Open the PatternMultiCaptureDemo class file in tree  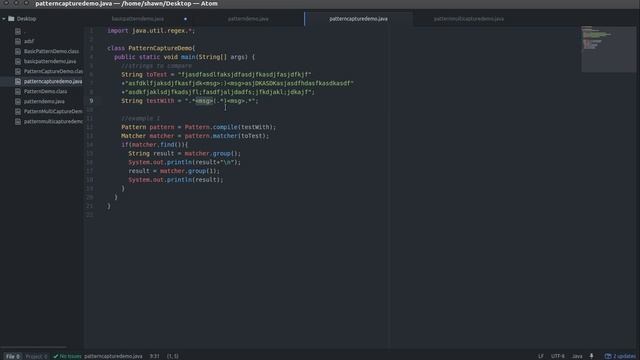[x=53, y=111]
